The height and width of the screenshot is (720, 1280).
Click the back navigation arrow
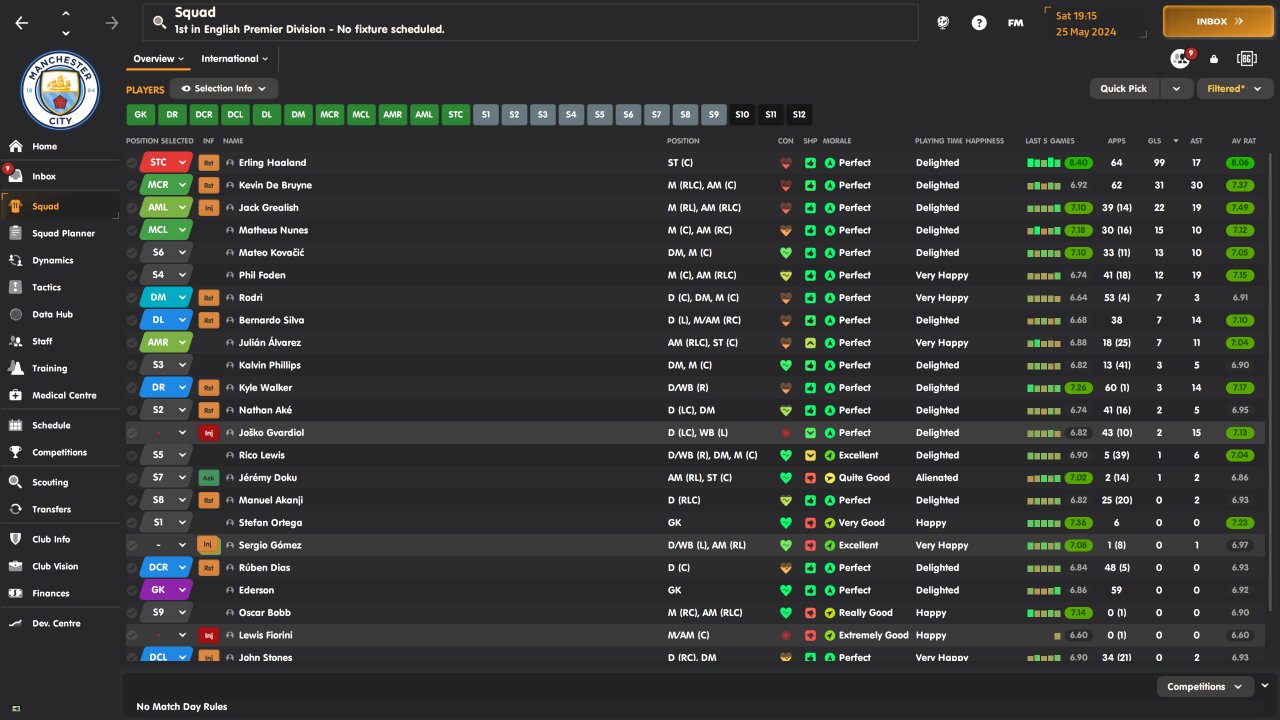(21, 22)
